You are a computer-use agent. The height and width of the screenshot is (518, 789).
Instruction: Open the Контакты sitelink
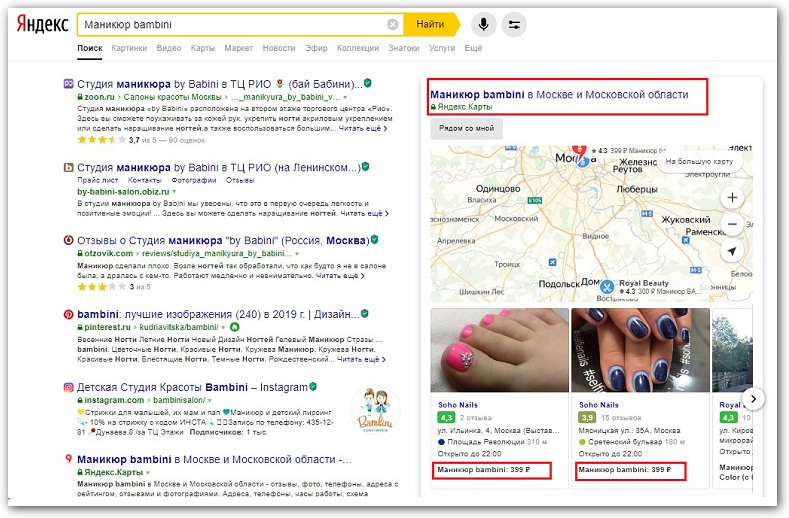[144, 180]
